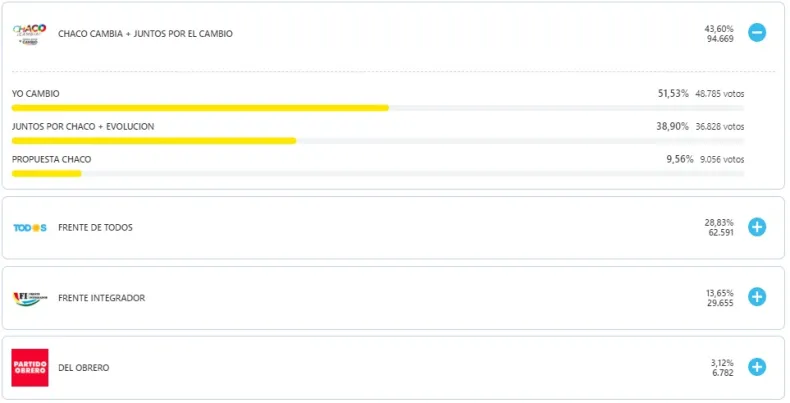Expand the Del Obrero results row
Image resolution: width=790 pixels, height=403 pixels.
(x=757, y=367)
